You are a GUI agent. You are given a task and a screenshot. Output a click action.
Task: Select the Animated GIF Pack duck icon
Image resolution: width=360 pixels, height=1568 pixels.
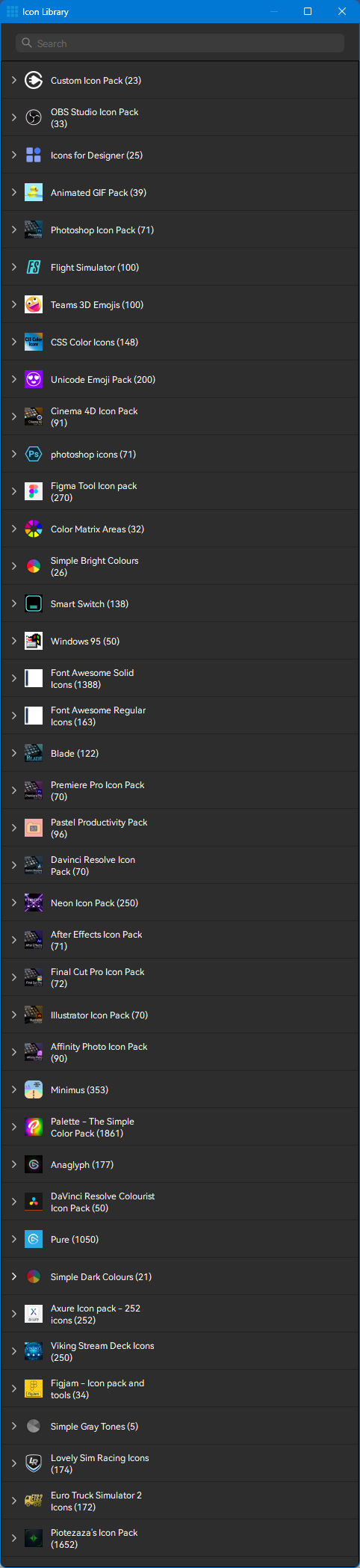click(34, 192)
